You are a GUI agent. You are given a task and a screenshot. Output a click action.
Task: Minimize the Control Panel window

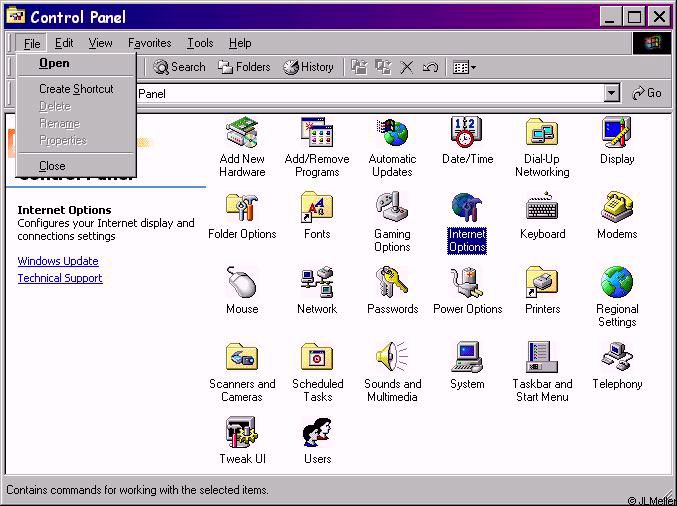point(610,17)
